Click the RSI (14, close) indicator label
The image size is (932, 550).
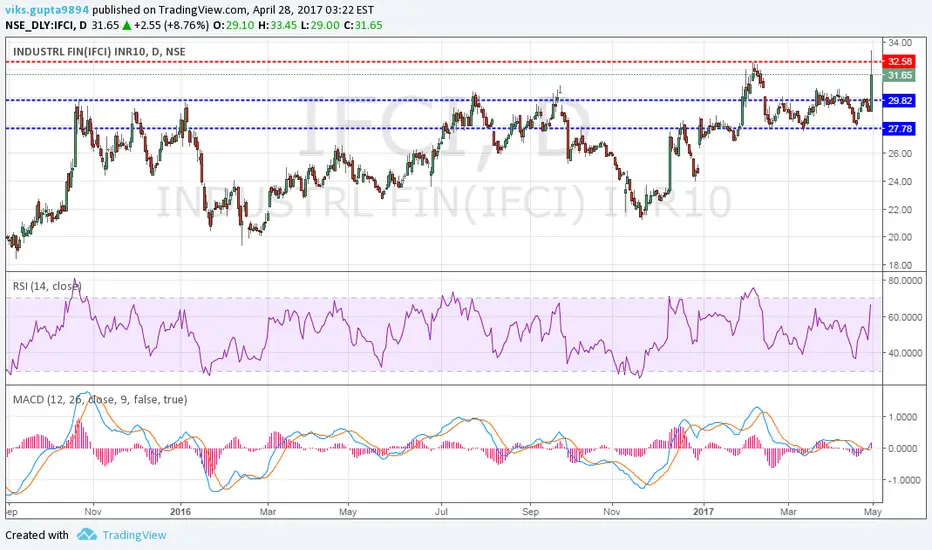pyautogui.click(x=47, y=286)
